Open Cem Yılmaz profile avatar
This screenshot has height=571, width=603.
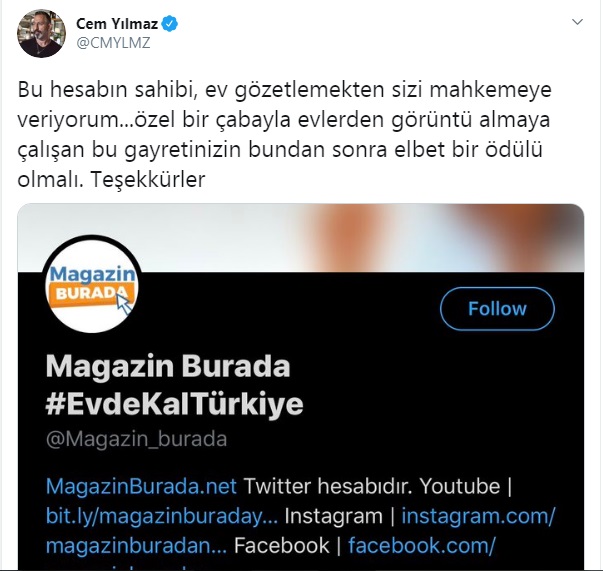(42, 33)
